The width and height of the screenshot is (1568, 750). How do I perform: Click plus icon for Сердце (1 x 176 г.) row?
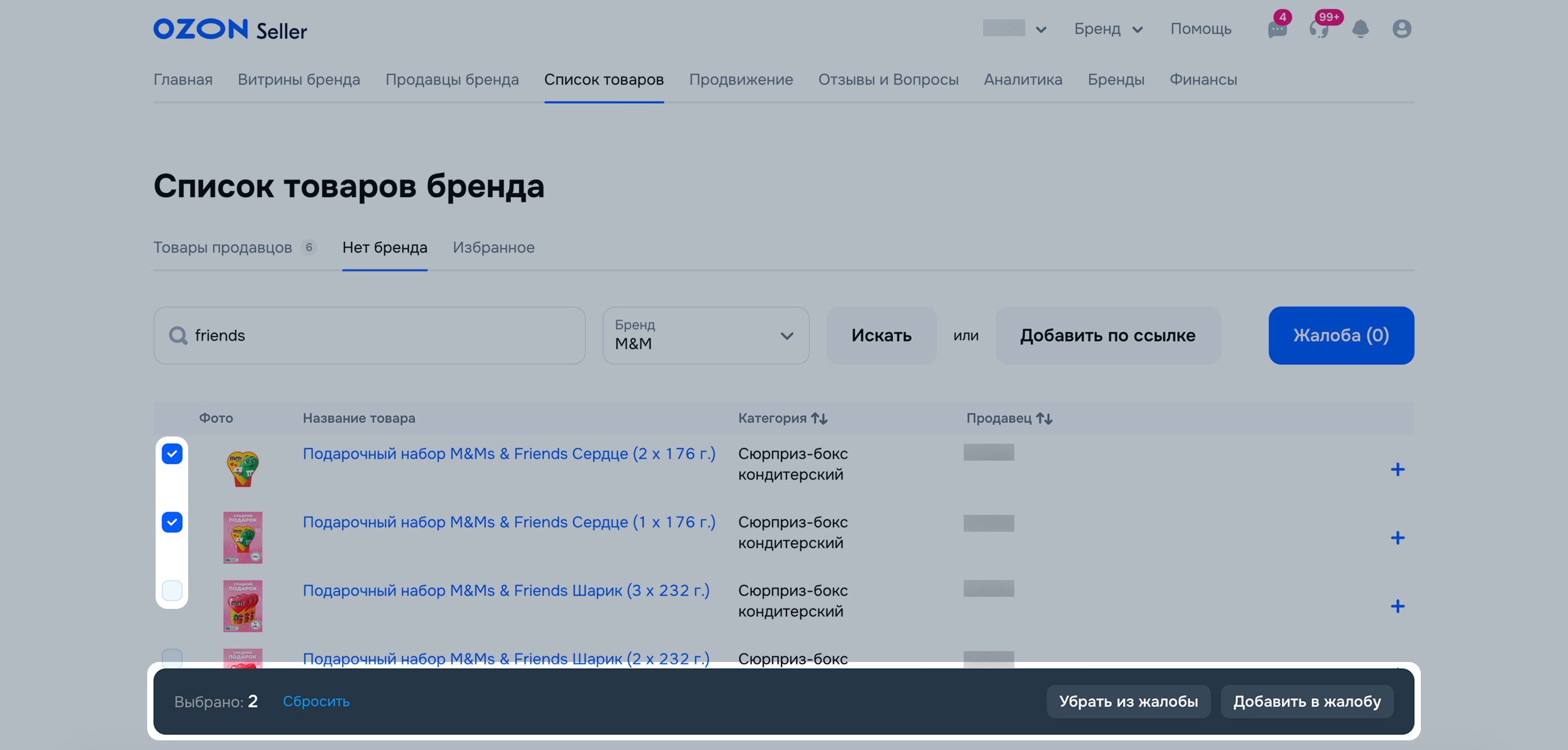click(x=1397, y=538)
